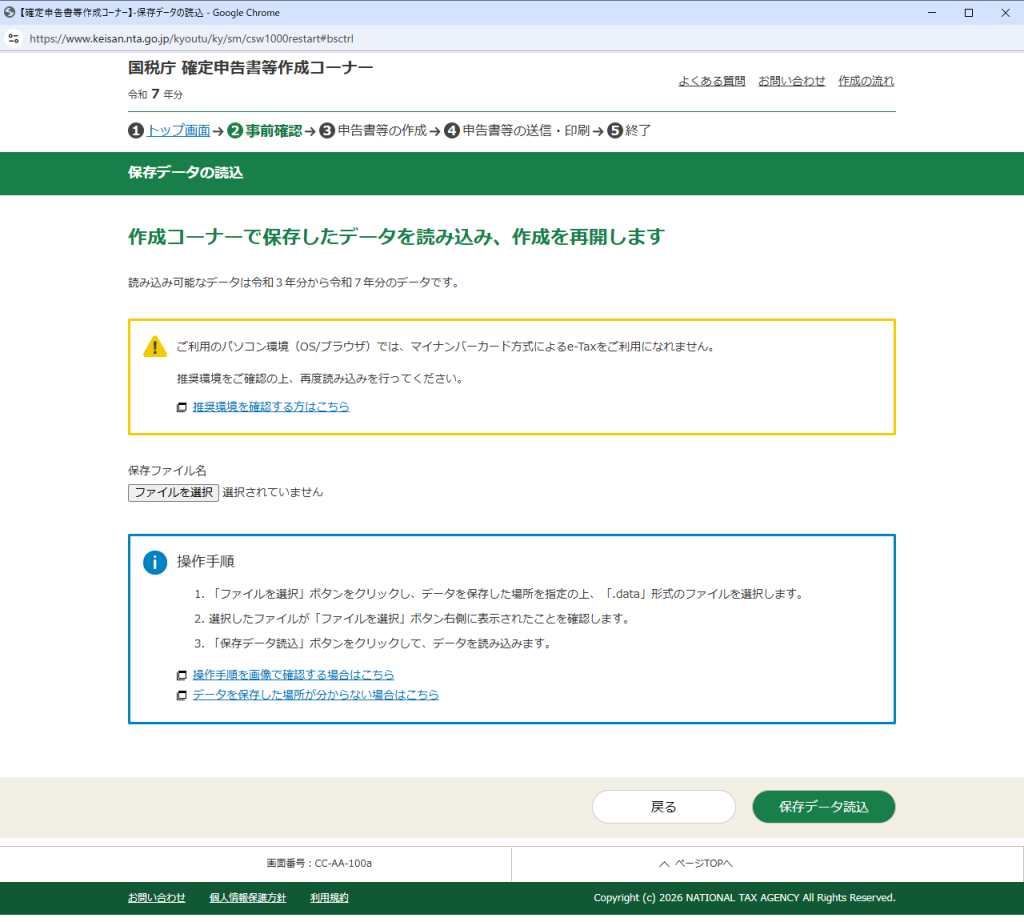Click the site information icon in address bar
Screen dimensions: 1024x922
pyautogui.click(x=13, y=39)
